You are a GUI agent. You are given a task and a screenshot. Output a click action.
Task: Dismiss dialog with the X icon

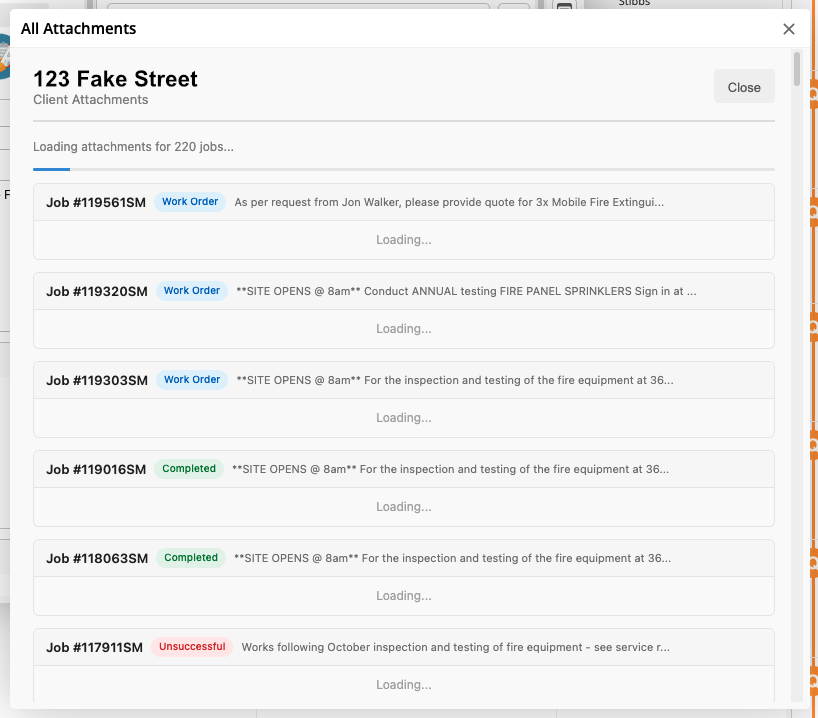point(788,29)
